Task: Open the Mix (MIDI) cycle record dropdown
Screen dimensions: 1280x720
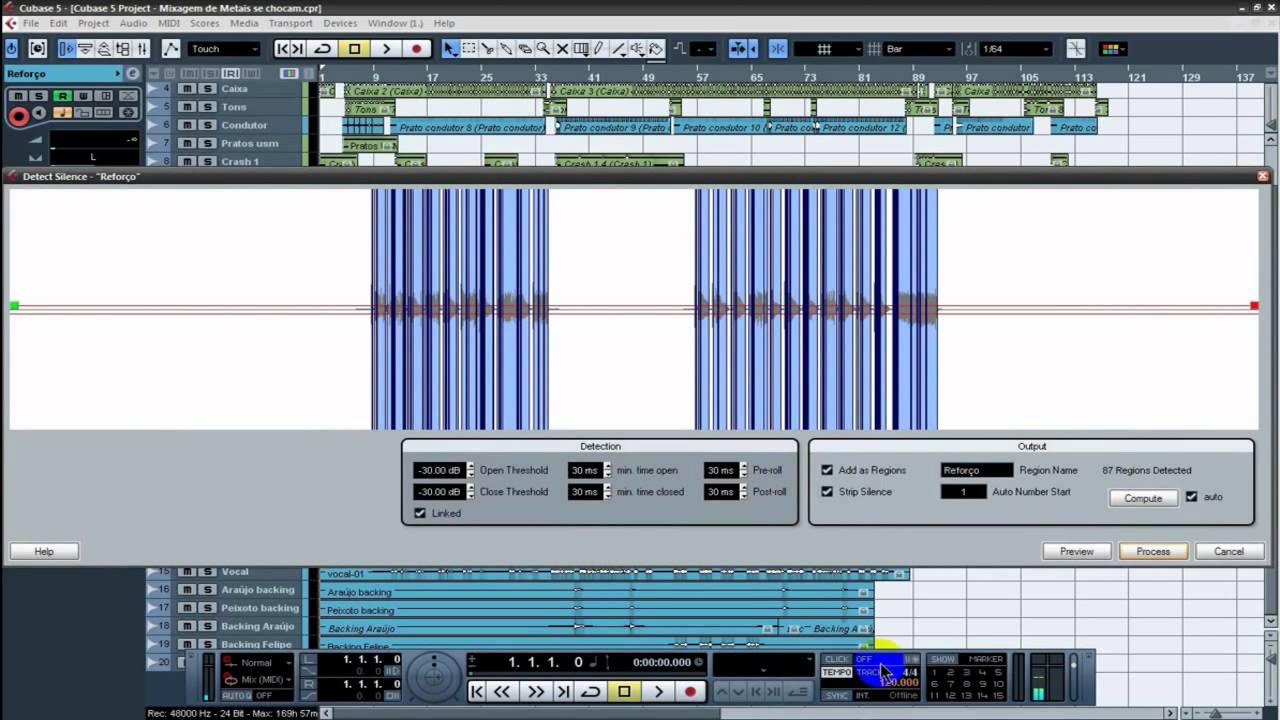Action: (x=256, y=679)
